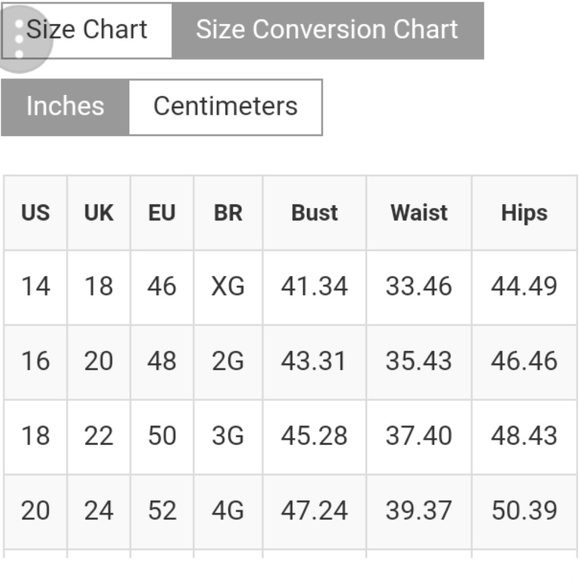
Task: Click the 50.39 hips measurement
Action: tap(525, 511)
